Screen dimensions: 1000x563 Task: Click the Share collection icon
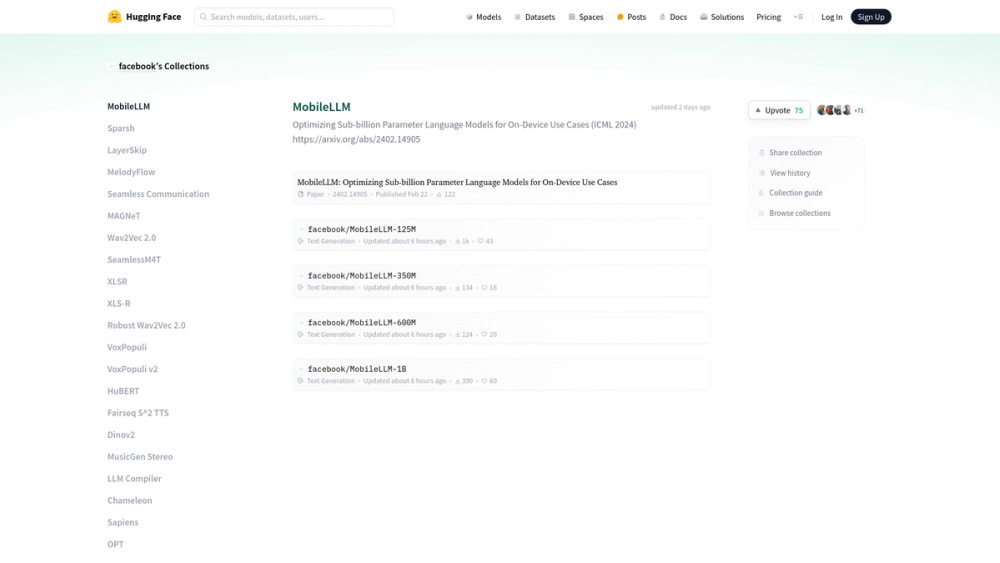point(761,153)
